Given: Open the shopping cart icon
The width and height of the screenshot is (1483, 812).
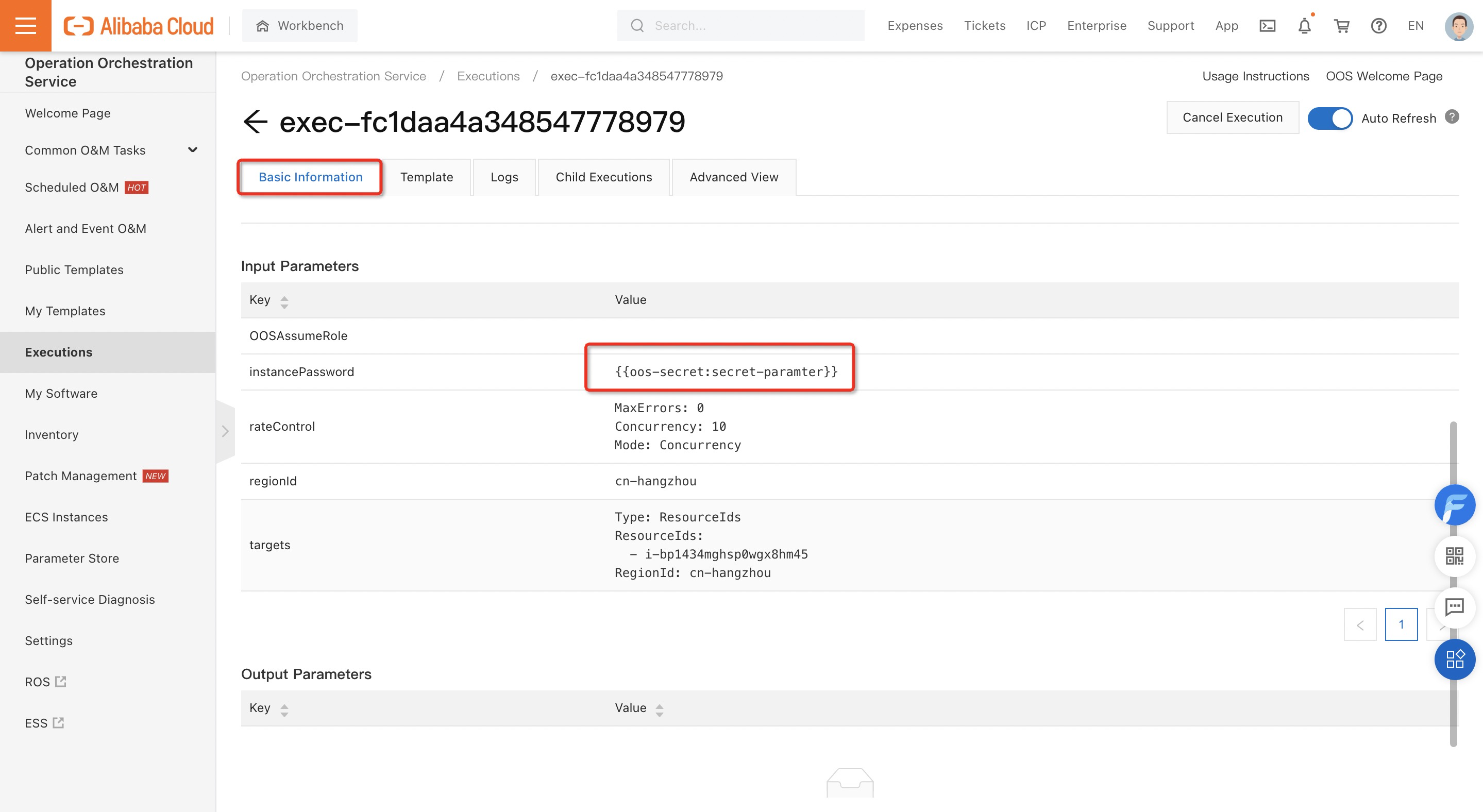Looking at the screenshot, I should [x=1342, y=26].
